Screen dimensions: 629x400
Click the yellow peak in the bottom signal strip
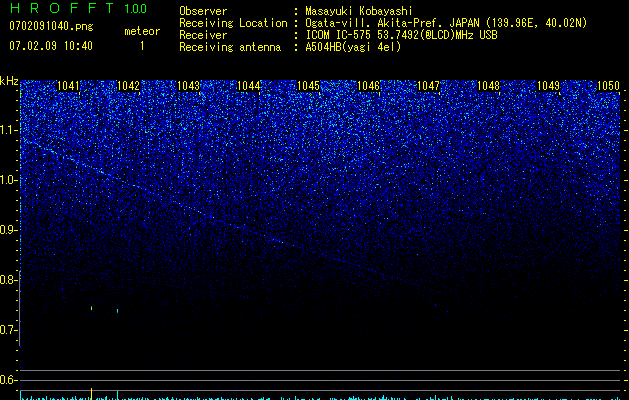point(92,394)
